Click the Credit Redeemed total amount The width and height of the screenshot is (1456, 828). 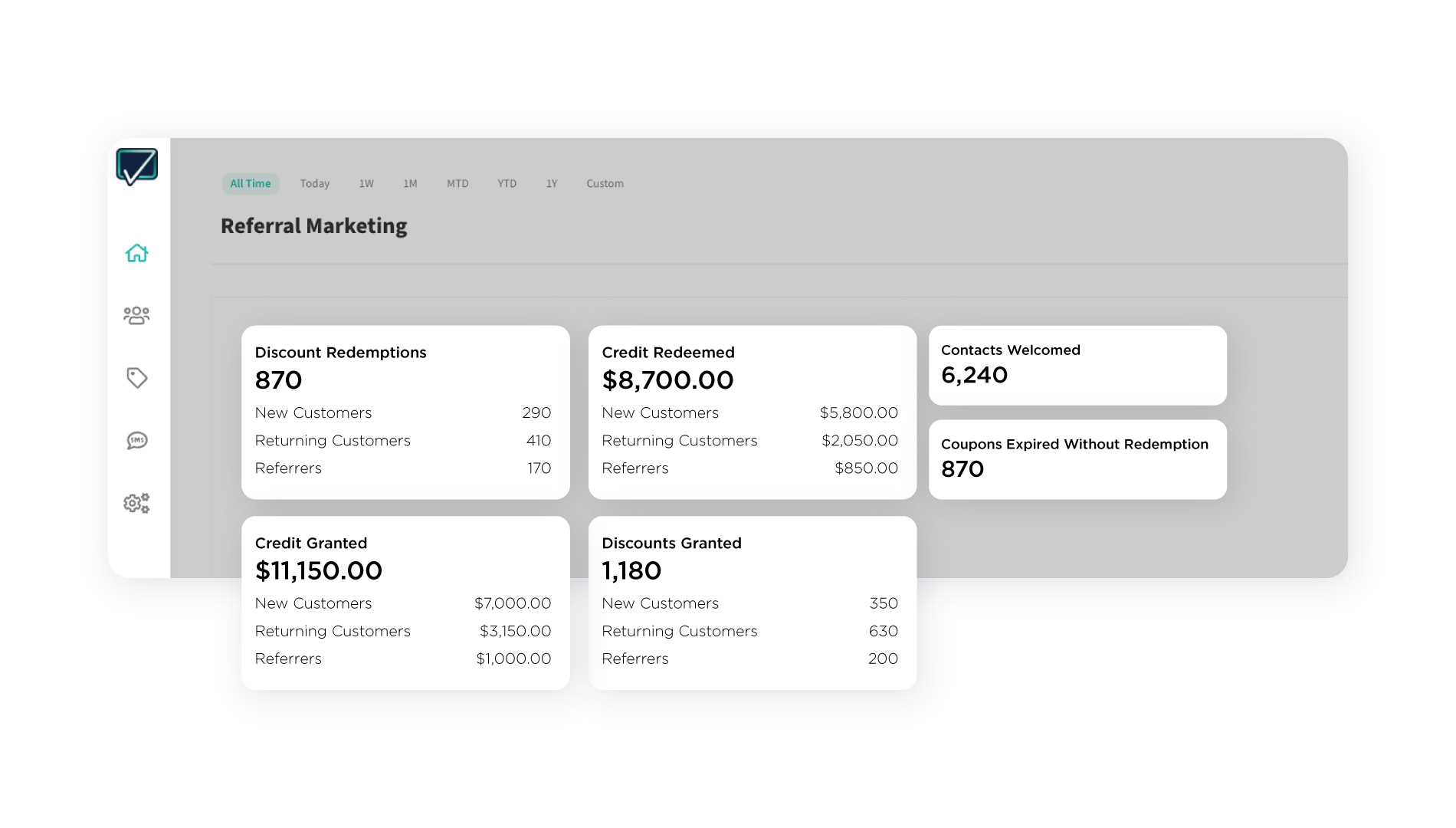coord(667,380)
